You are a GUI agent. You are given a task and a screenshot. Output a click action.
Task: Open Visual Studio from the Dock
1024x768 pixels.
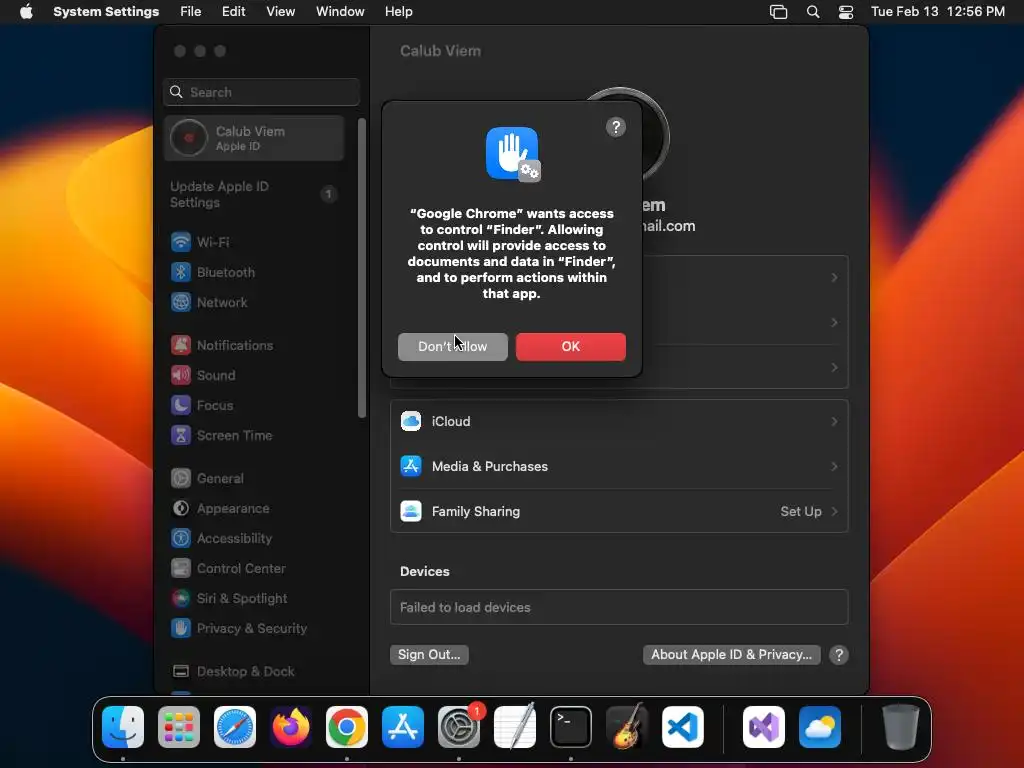pos(764,727)
